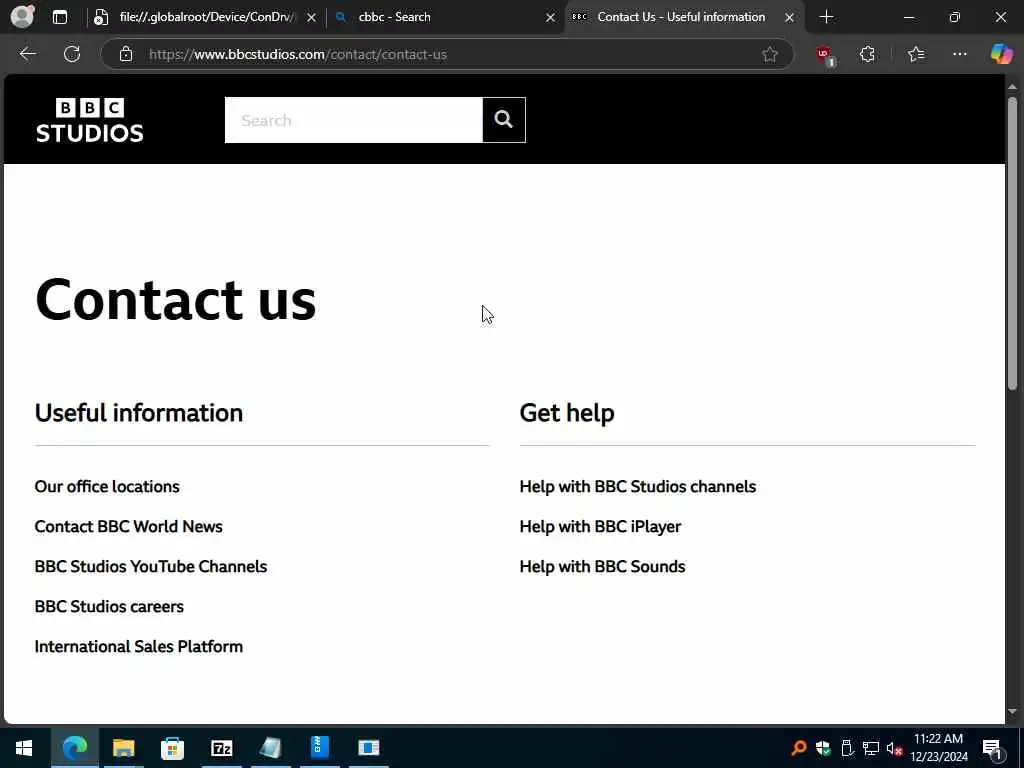The height and width of the screenshot is (768, 1024).
Task: Open the Contact BBC World News link
Action: tap(129, 526)
